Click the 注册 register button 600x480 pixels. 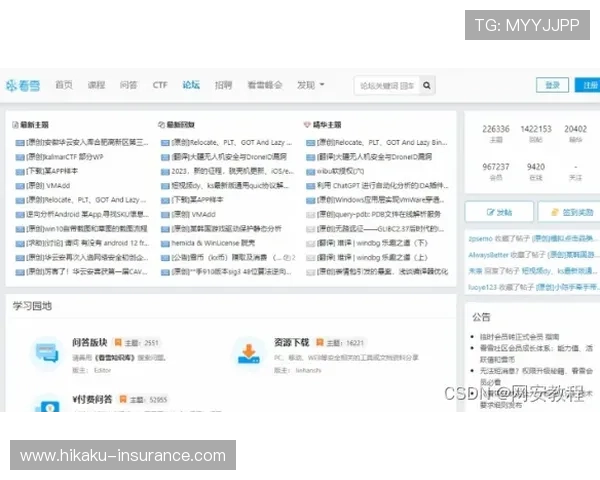click(x=587, y=85)
